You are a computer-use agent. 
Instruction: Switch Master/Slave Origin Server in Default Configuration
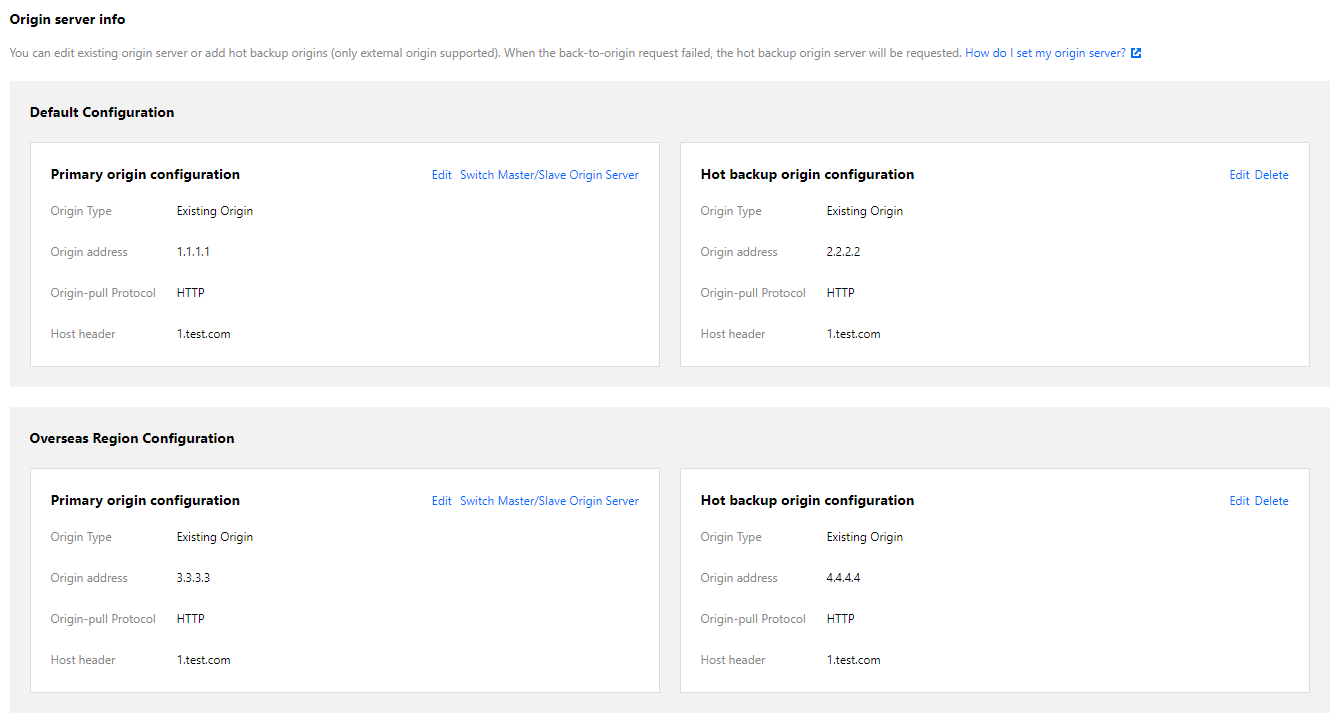(x=549, y=175)
